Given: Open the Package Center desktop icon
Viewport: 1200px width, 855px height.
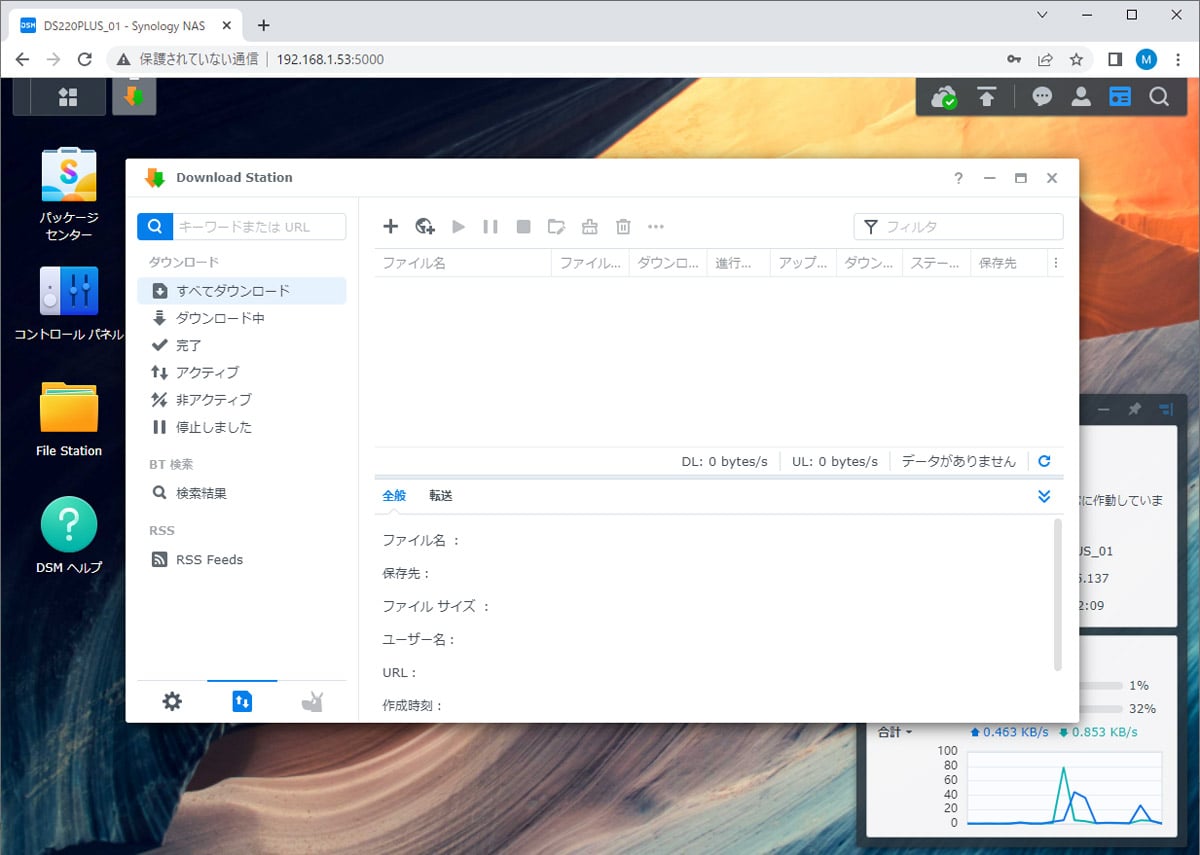Looking at the screenshot, I should (69, 196).
